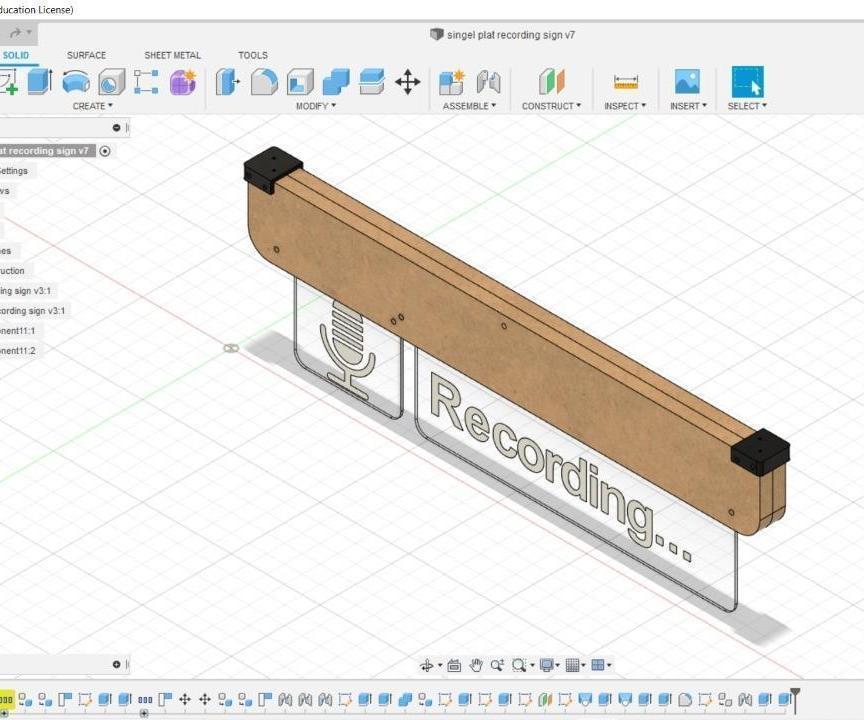Open the INSERT dropdown menu
Screen dimensions: 864x720
tap(688, 106)
